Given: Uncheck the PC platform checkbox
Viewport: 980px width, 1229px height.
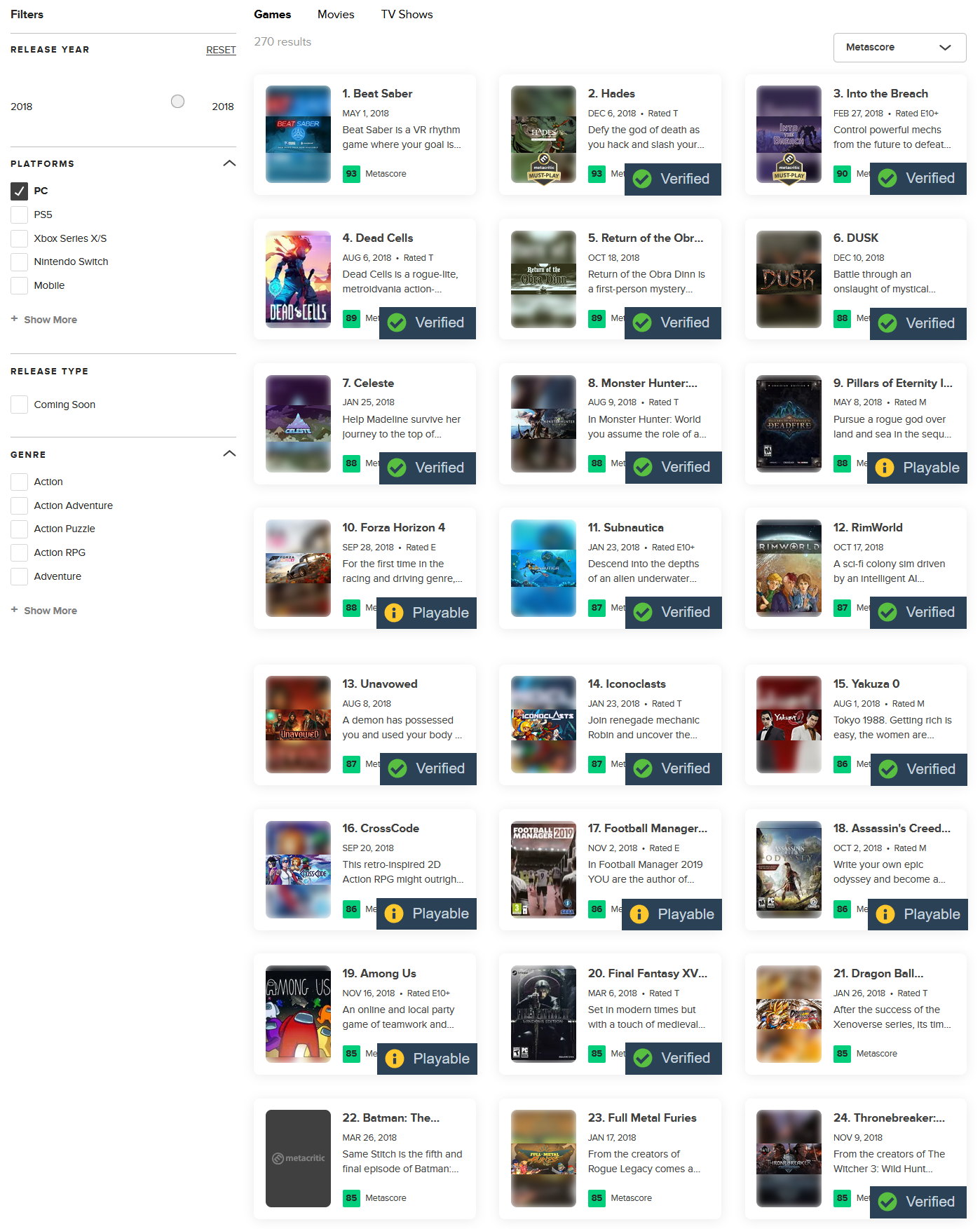Looking at the screenshot, I should (x=20, y=191).
